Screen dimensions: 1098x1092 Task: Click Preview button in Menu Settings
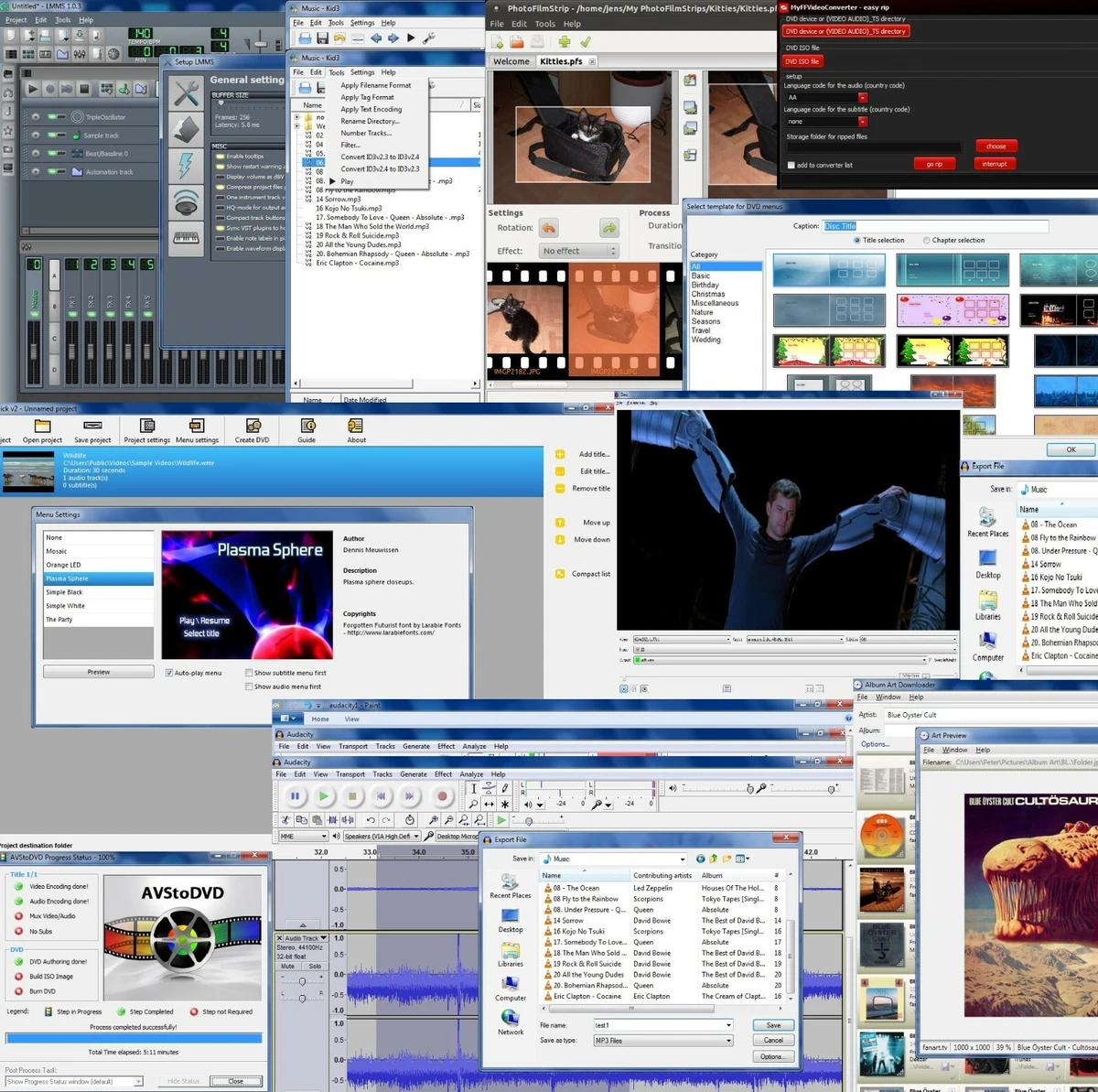tap(99, 672)
